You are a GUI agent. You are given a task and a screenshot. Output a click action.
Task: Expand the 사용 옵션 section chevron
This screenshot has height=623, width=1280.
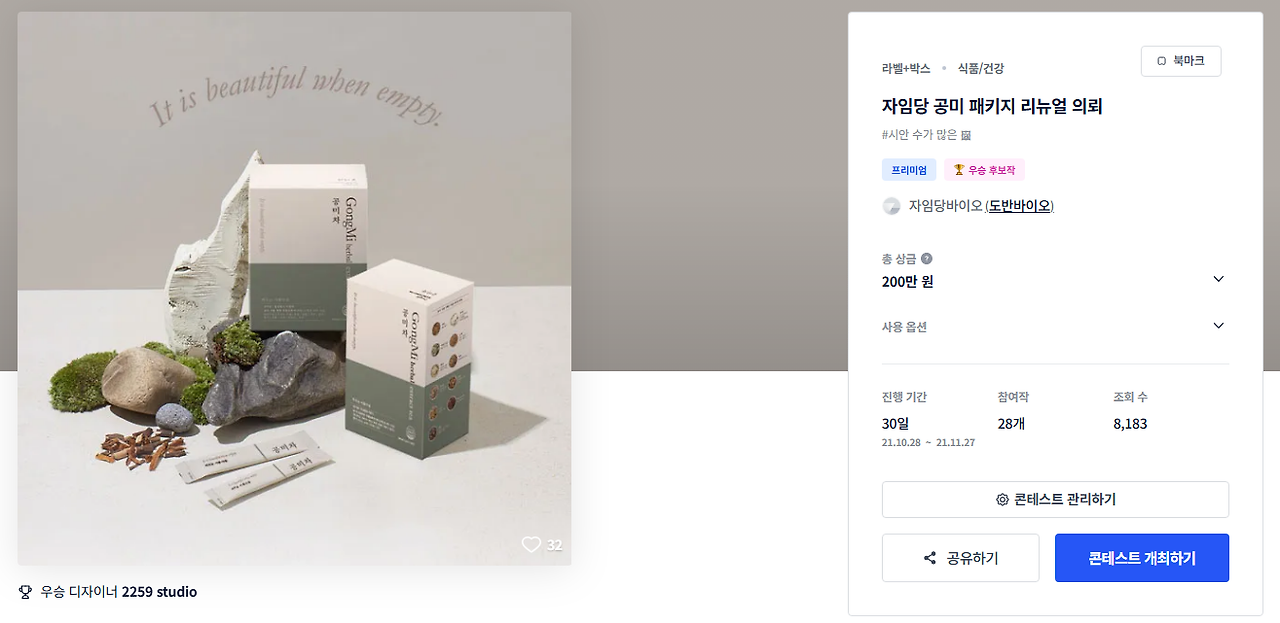(1218, 326)
